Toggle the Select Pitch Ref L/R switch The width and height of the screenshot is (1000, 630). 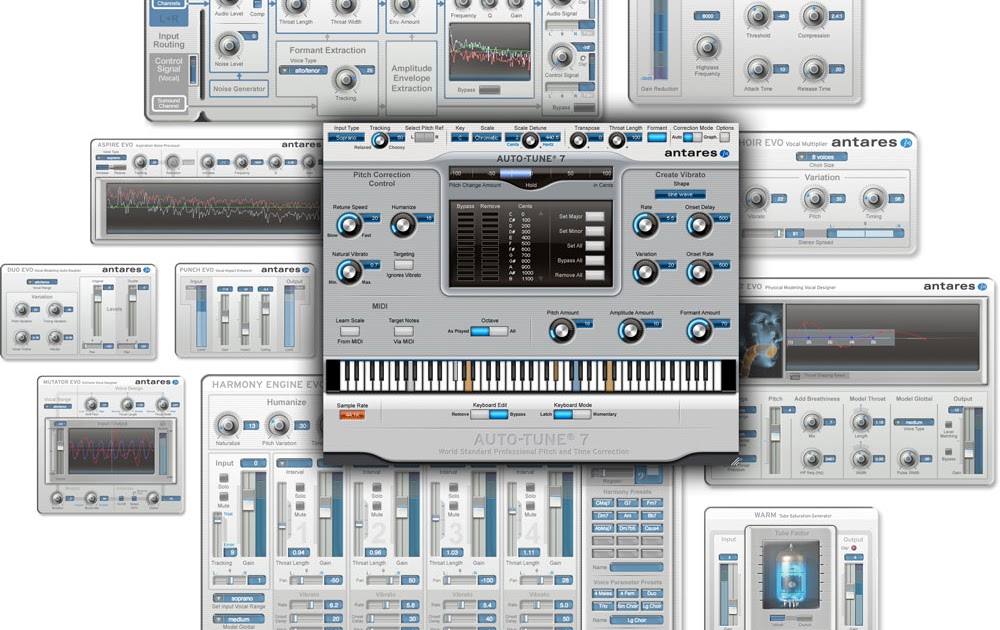424,137
